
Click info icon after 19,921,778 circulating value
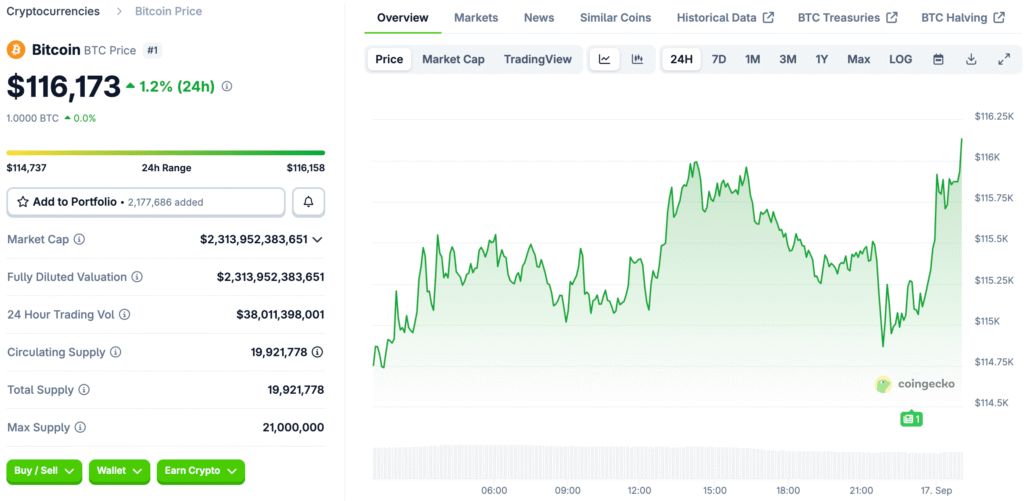(x=317, y=352)
